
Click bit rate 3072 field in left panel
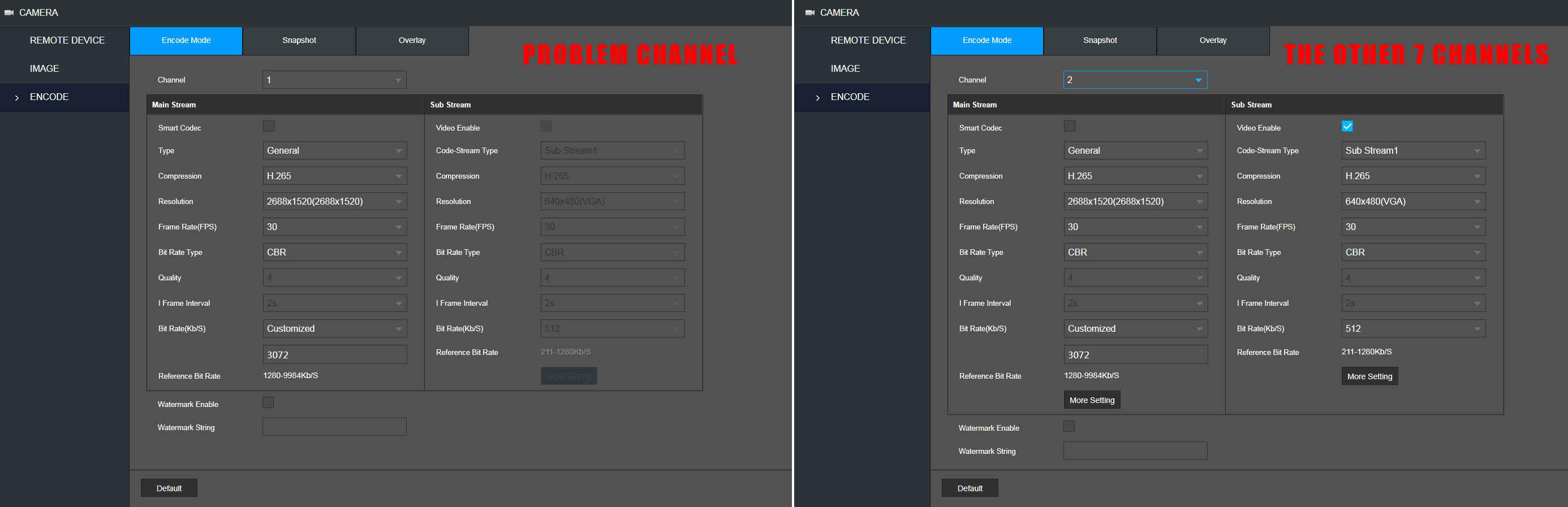[x=335, y=355]
